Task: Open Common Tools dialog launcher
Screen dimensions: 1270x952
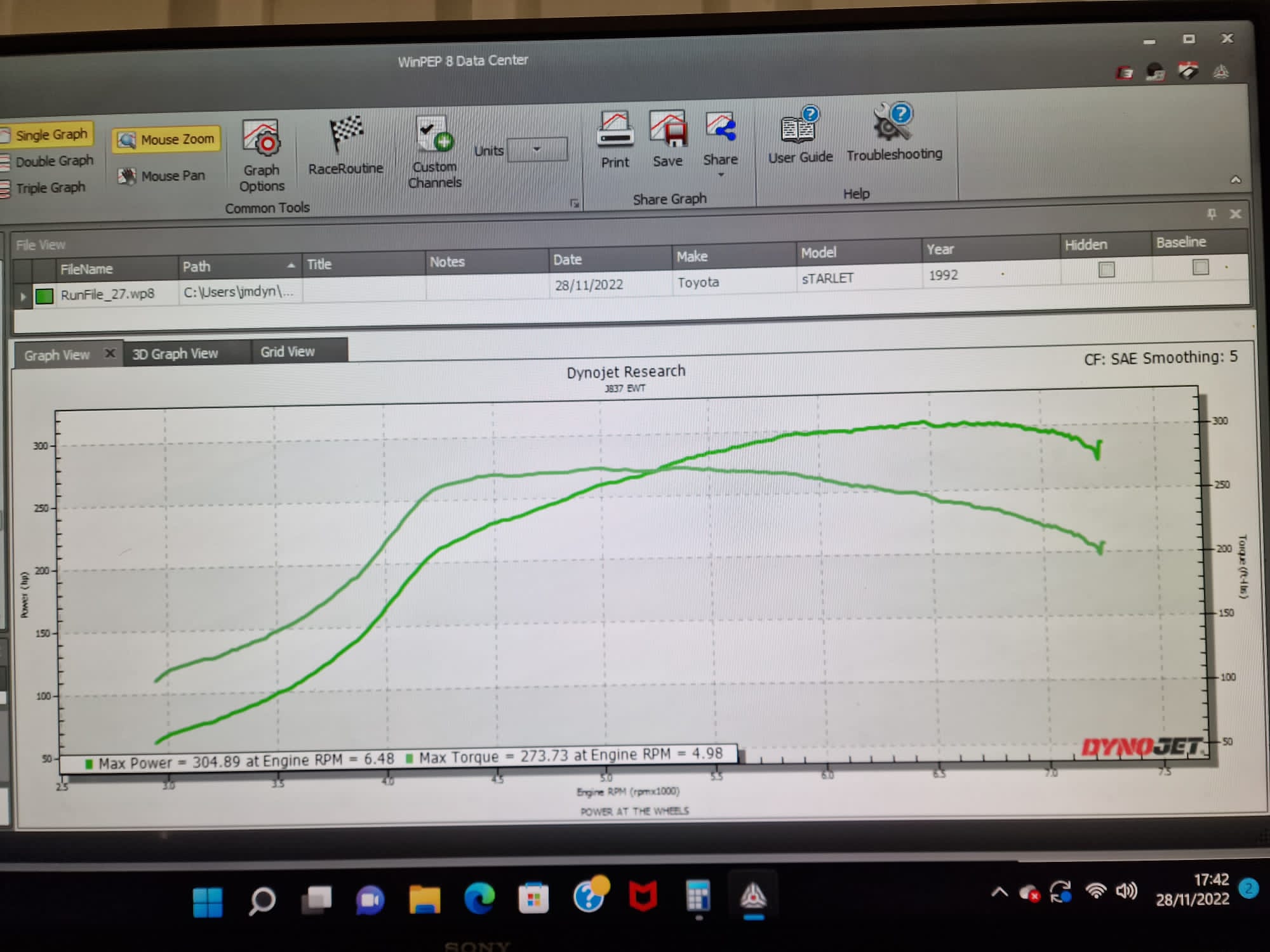Action: pyautogui.click(x=574, y=204)
